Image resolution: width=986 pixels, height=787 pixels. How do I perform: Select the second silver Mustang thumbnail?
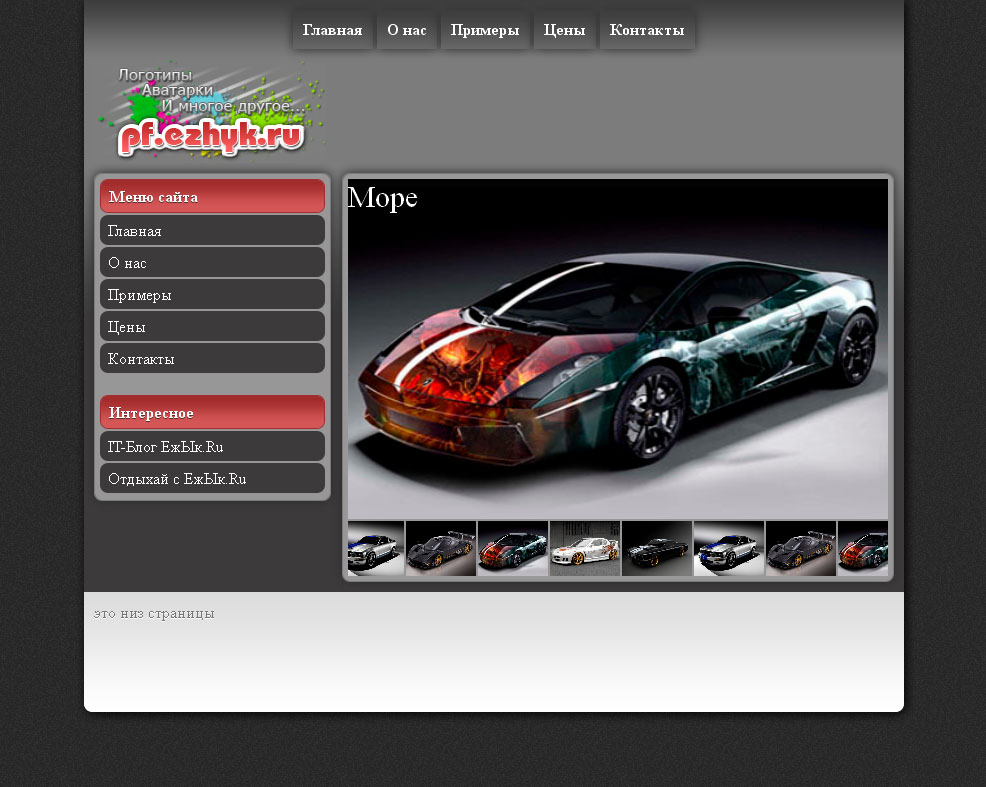[729, 548]
